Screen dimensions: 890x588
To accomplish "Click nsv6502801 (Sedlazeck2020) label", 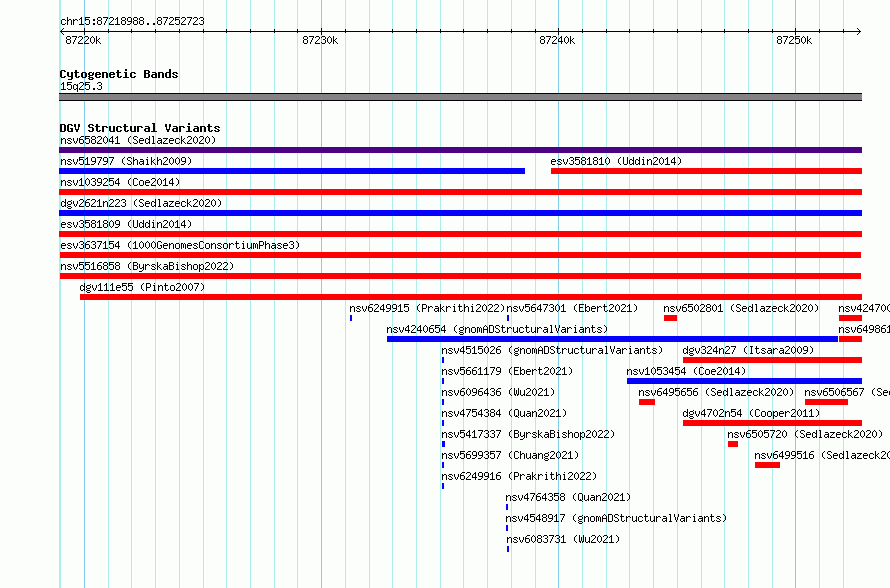I will [741, 308].
